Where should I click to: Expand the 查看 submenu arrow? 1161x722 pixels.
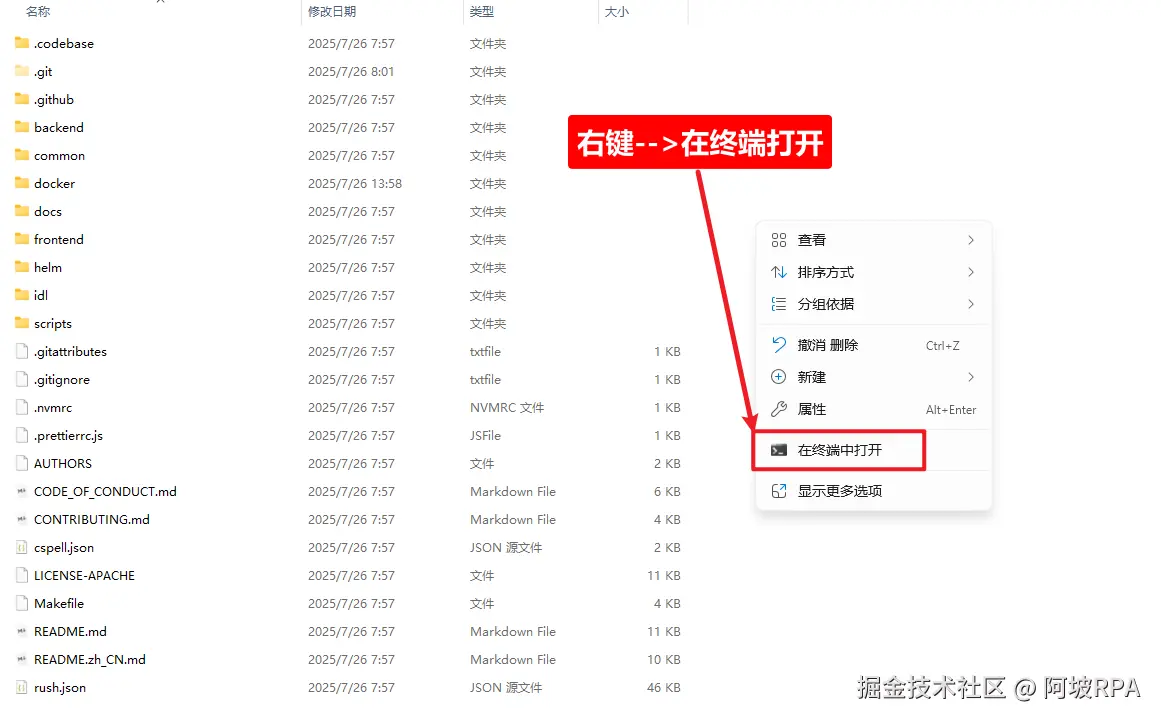coord(971,240)
